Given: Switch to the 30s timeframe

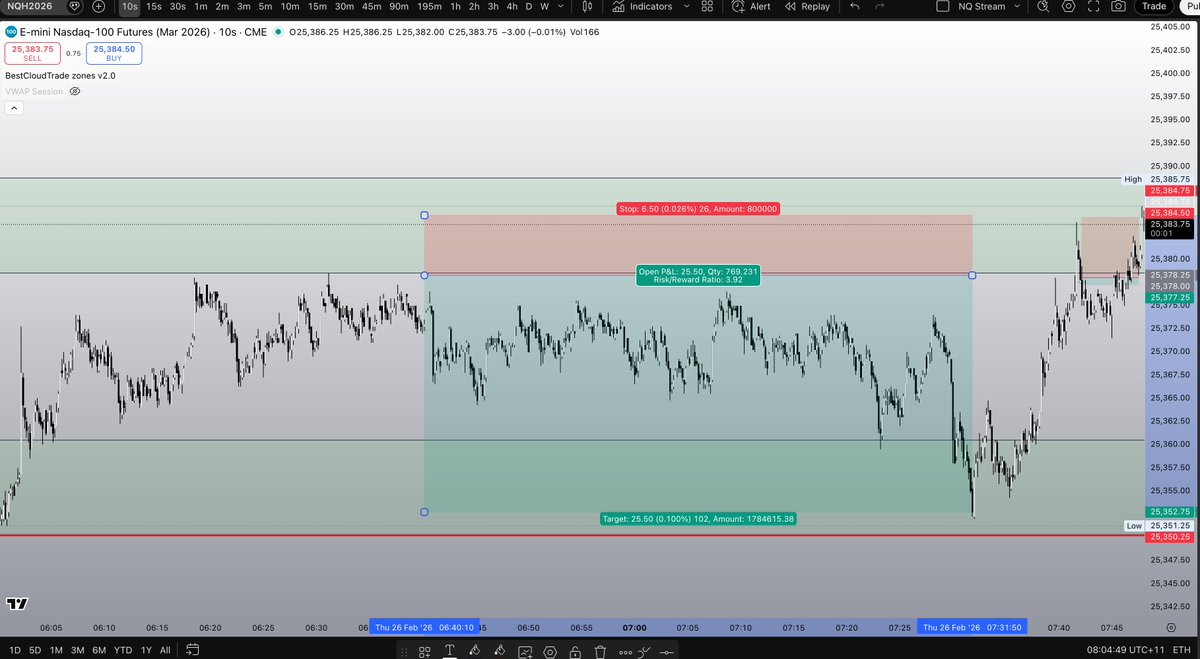Looking at the screenshot, I should 178,6.
